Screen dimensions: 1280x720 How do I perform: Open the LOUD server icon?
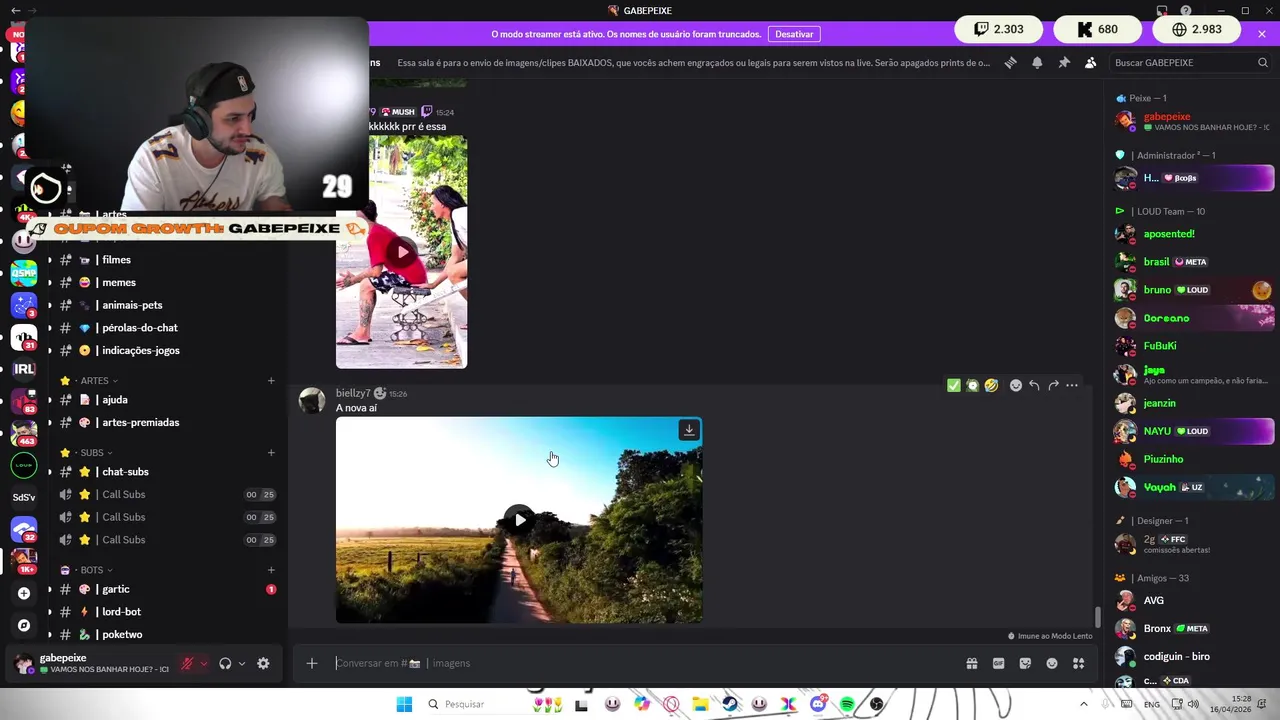[24, 465]
